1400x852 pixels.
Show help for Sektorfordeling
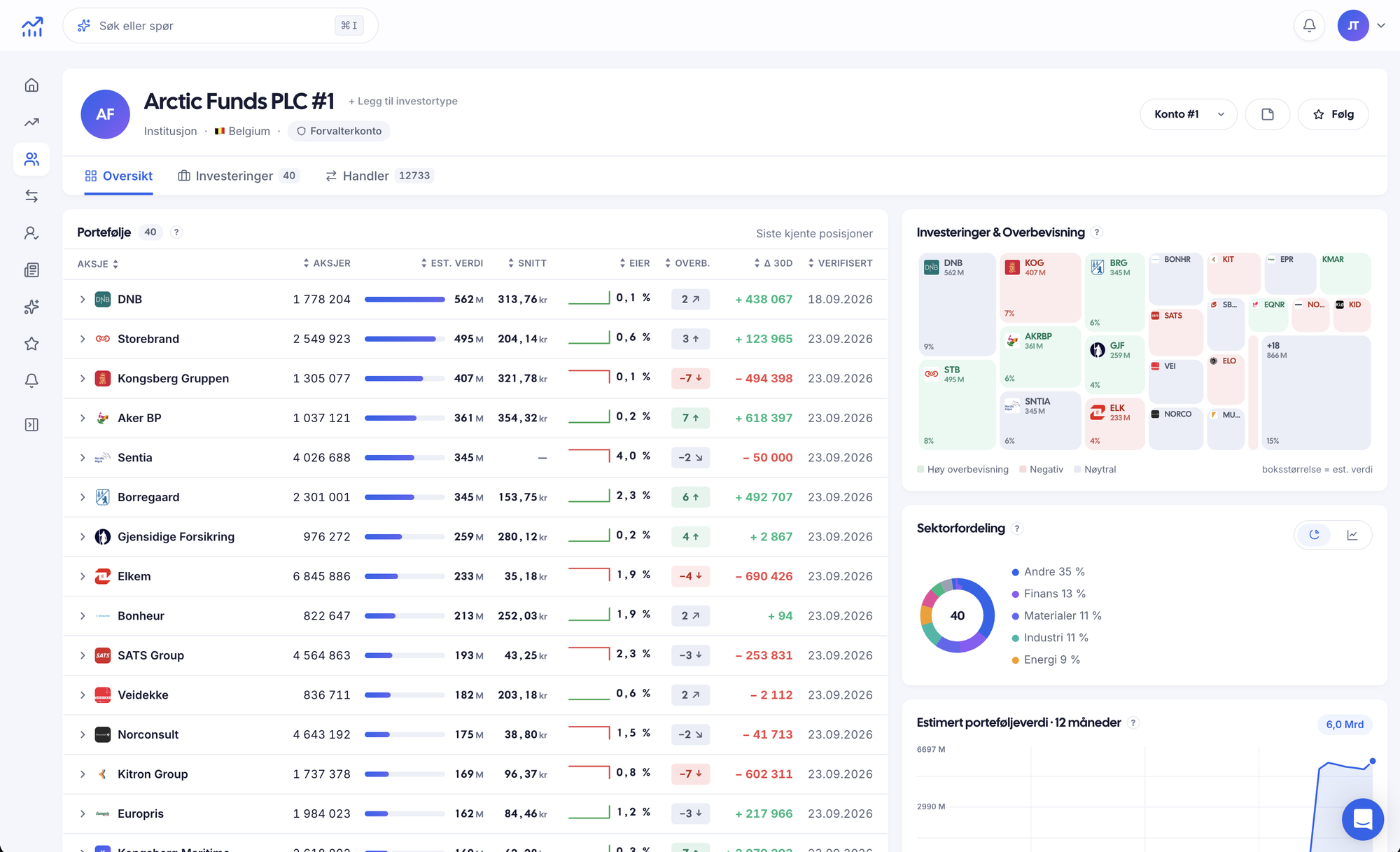click(x=1018, y=529)
